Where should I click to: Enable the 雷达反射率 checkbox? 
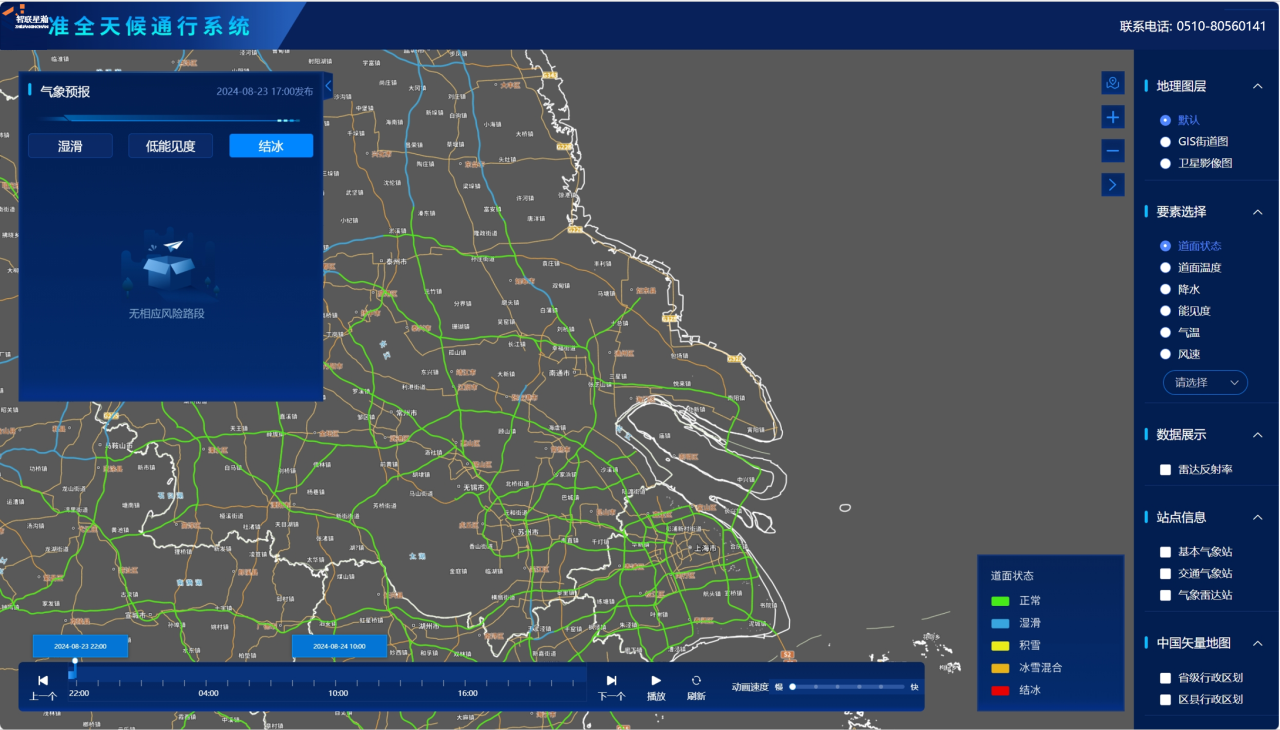point(1165,470)
